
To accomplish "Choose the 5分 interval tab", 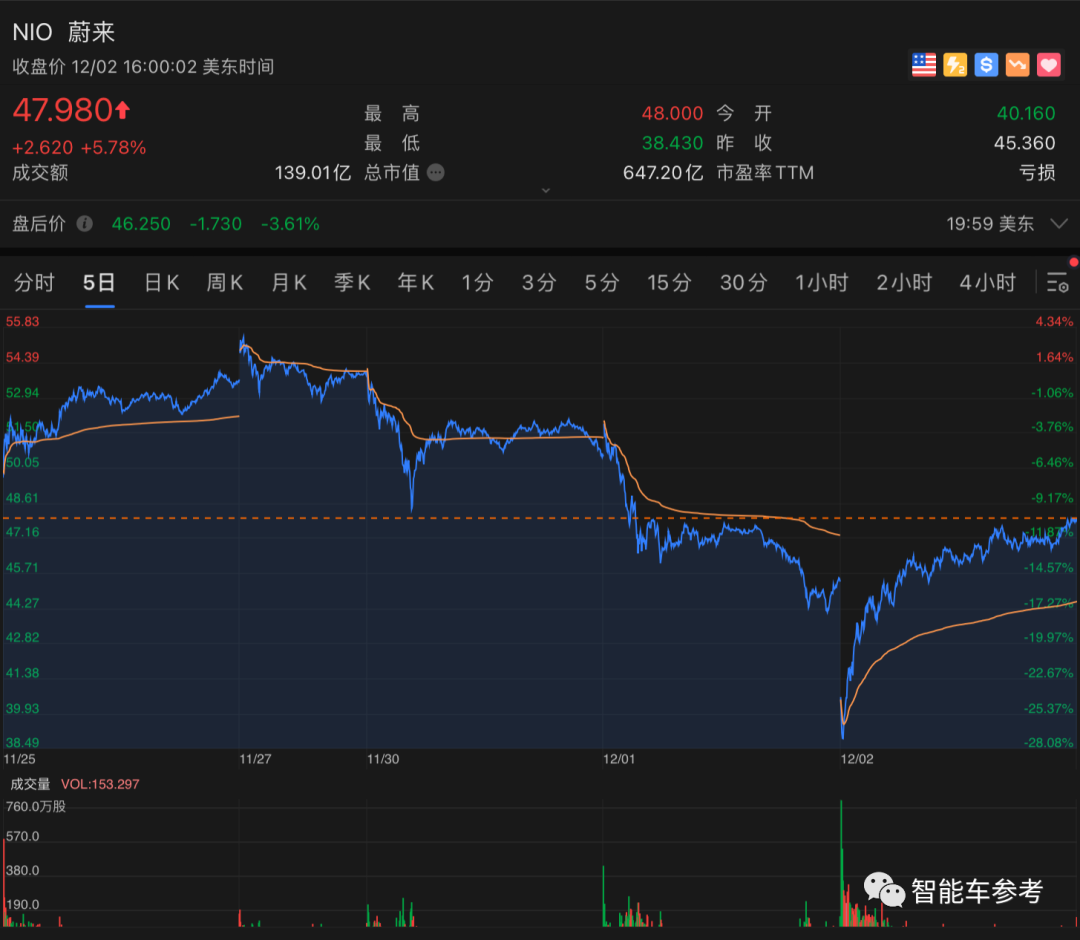I will pos(602,282).
